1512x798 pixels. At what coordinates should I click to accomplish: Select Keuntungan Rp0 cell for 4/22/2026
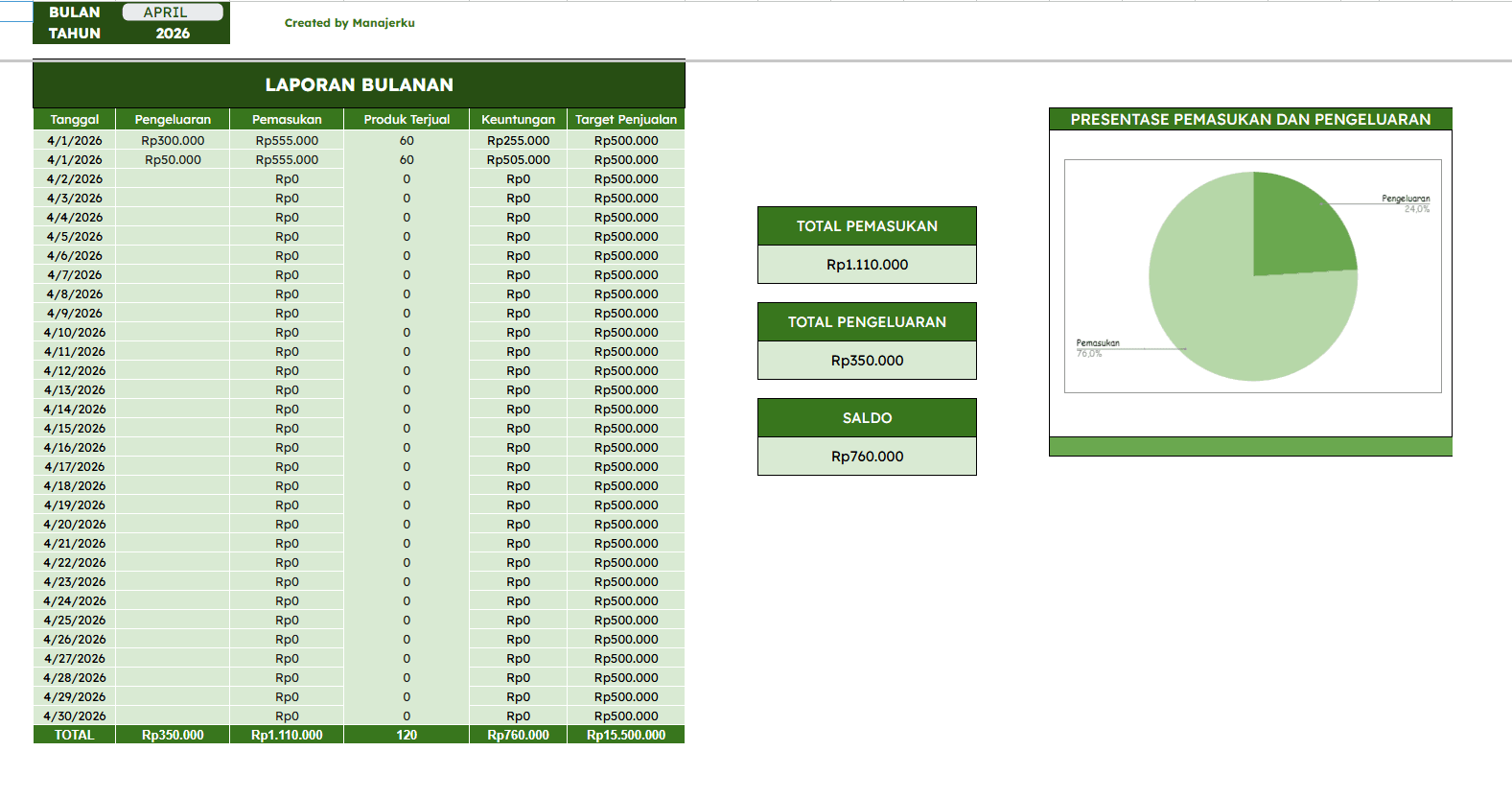click(518, 563)
